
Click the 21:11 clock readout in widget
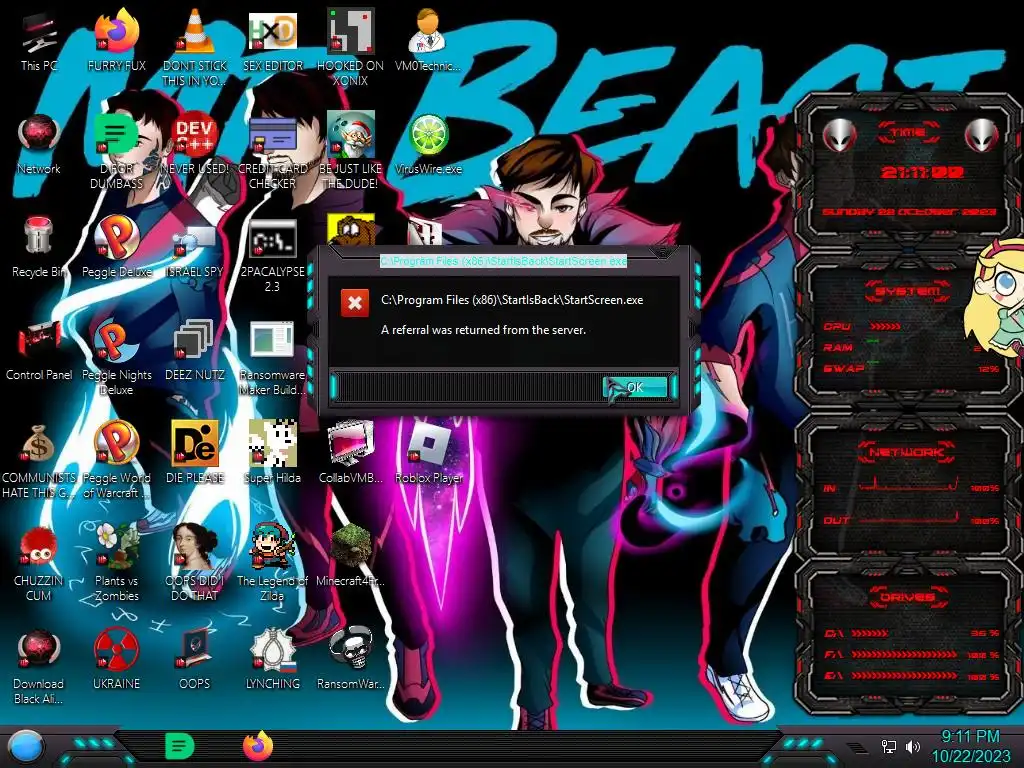tap(922, 173)
